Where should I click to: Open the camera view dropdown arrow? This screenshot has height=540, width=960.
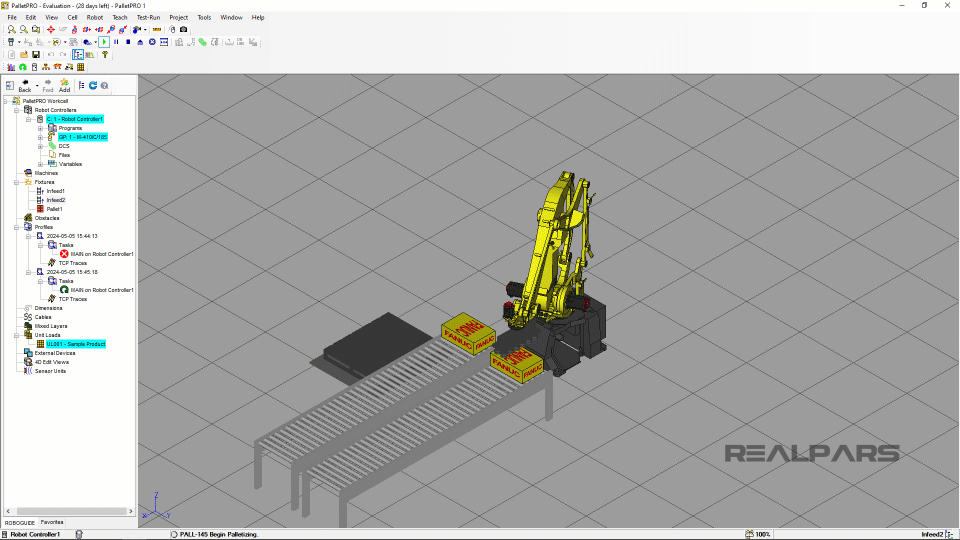tap(145, 29)
